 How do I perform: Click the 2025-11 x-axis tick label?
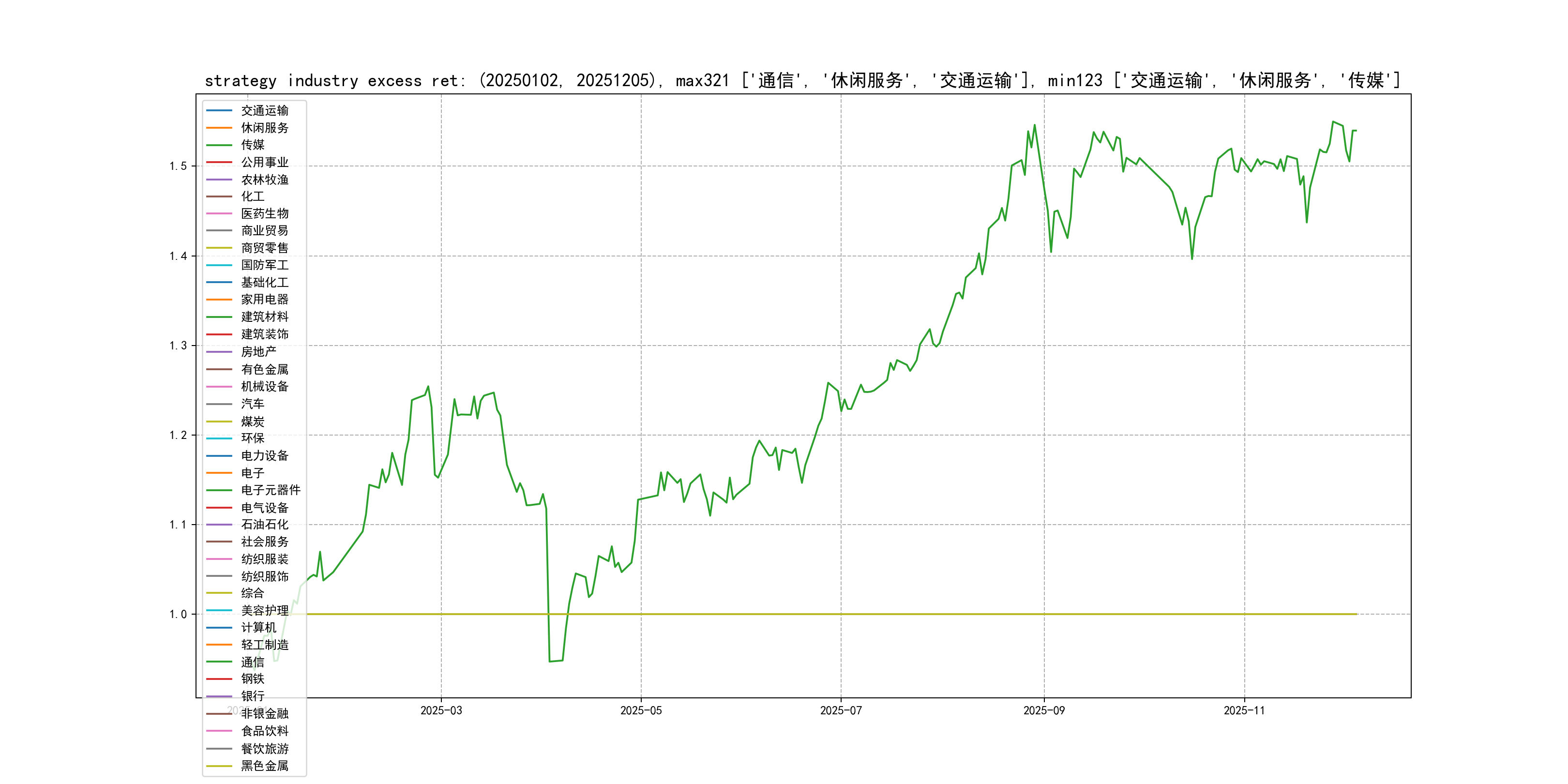1244,710
